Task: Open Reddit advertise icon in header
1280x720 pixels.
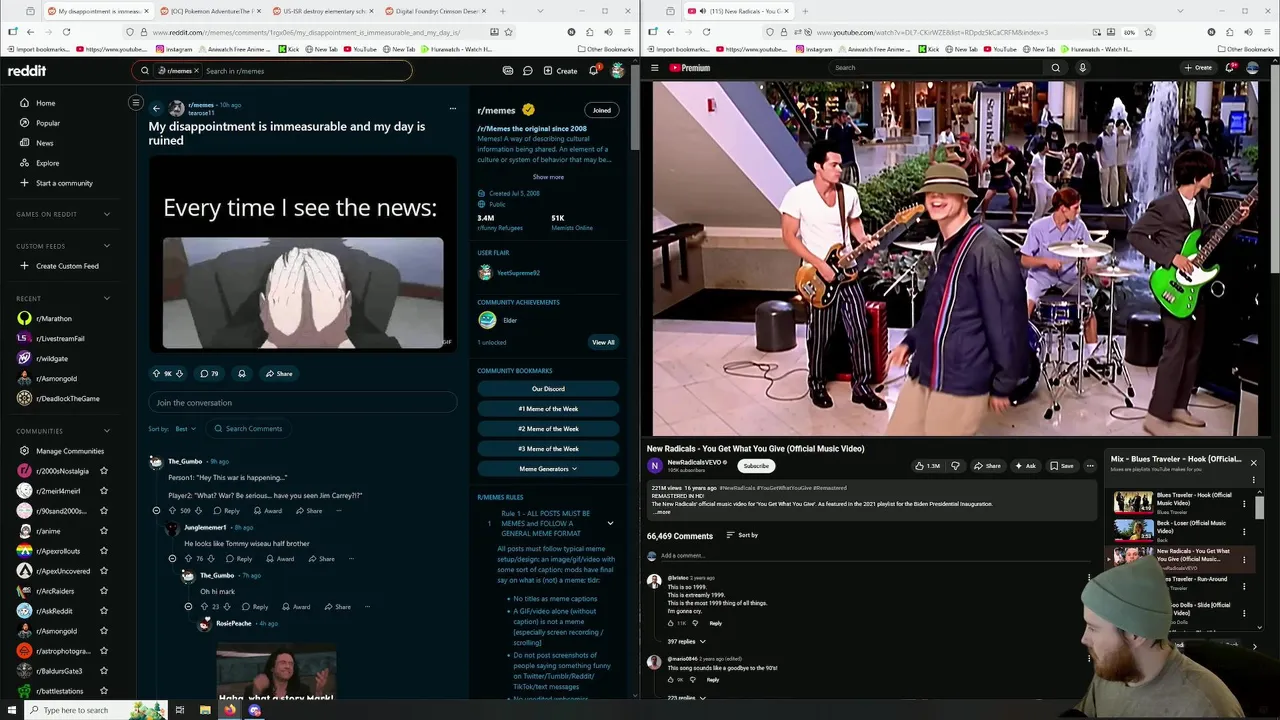Action: [508, 71]
